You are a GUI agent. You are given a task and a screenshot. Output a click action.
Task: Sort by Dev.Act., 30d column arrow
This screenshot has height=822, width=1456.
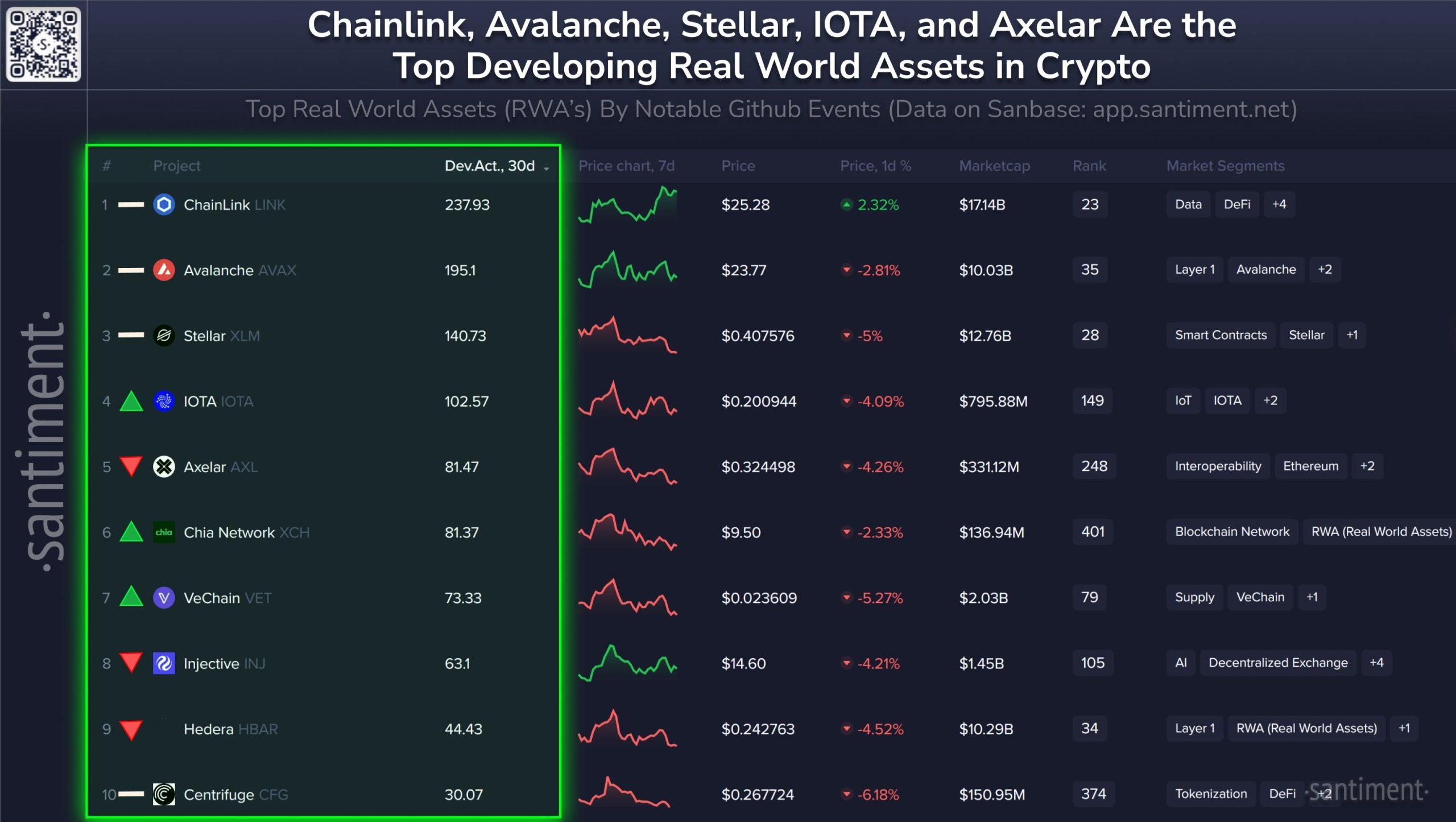click(x=547, y=167)
